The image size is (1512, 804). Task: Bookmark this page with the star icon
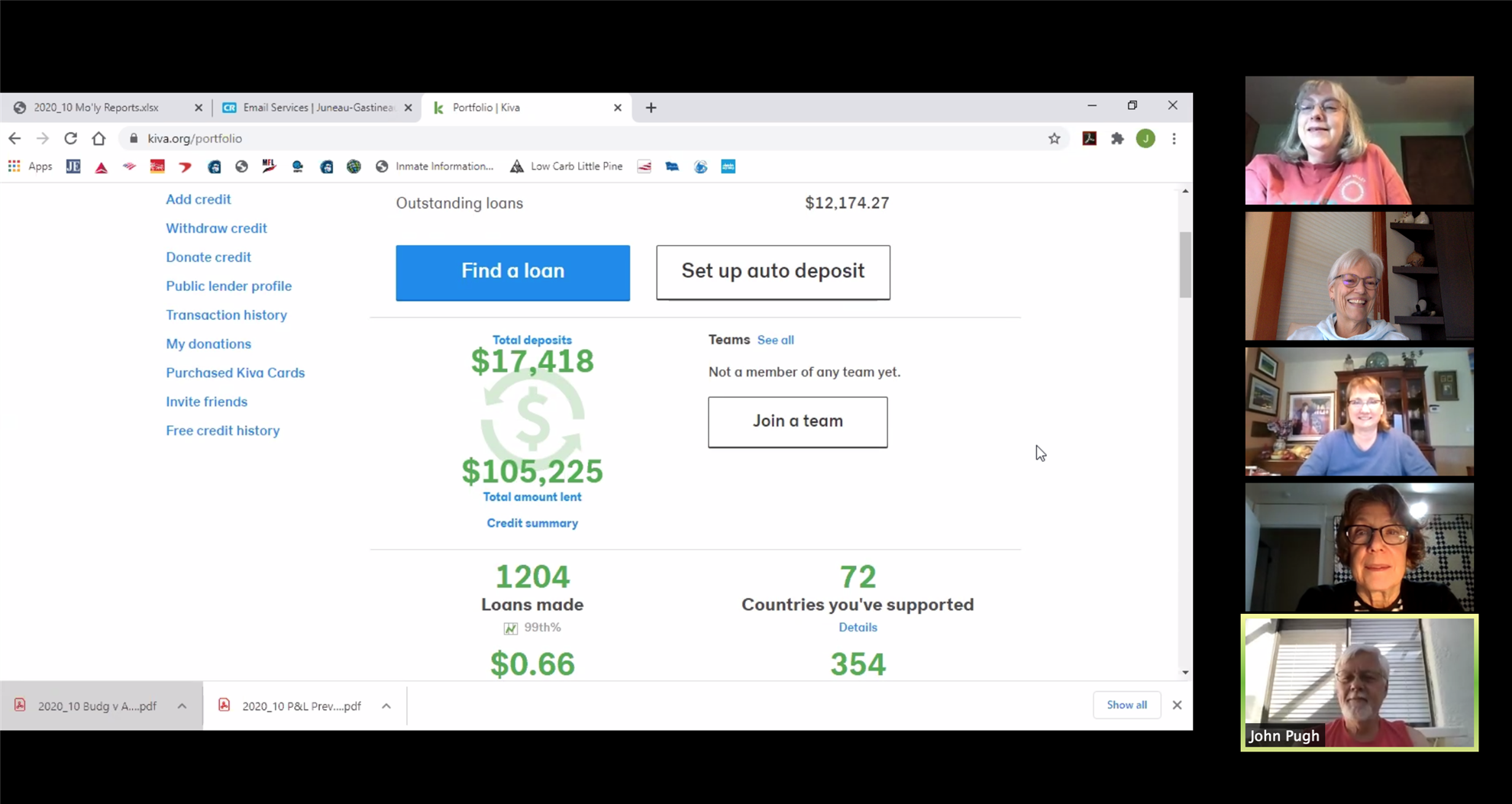[x=1054, y=138]
